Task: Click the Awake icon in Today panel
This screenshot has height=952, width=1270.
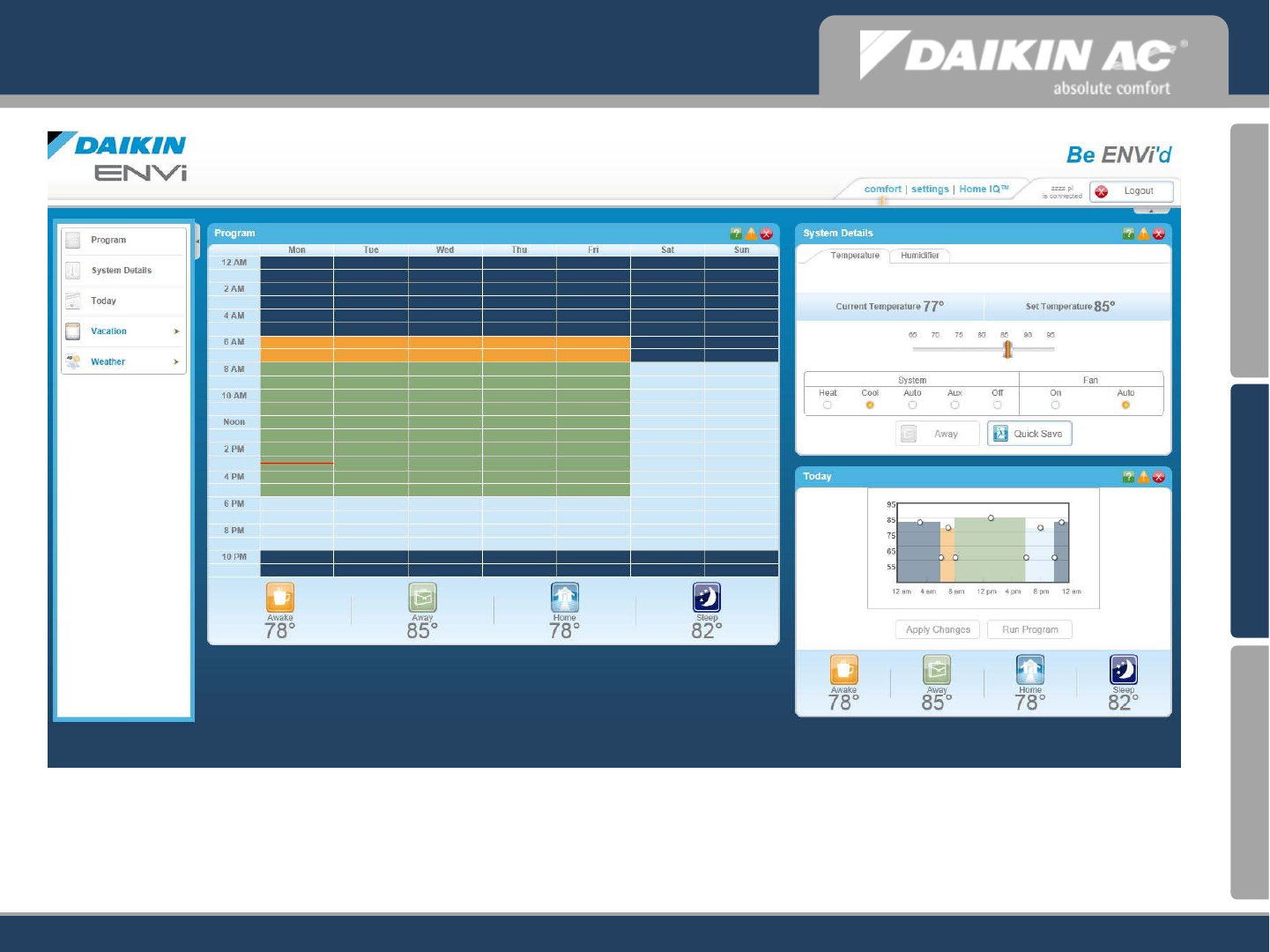Action: click(843, 670)
